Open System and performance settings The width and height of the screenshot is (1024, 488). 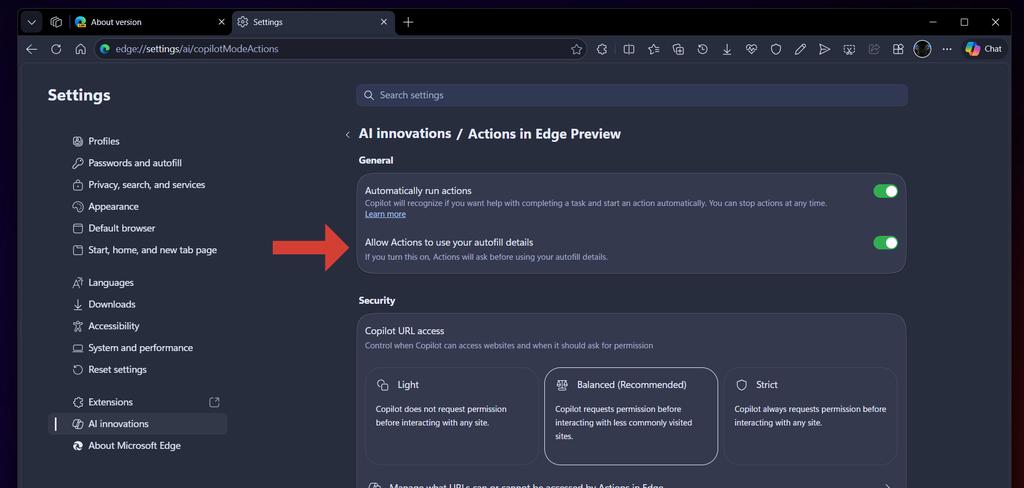coord(138,348)
